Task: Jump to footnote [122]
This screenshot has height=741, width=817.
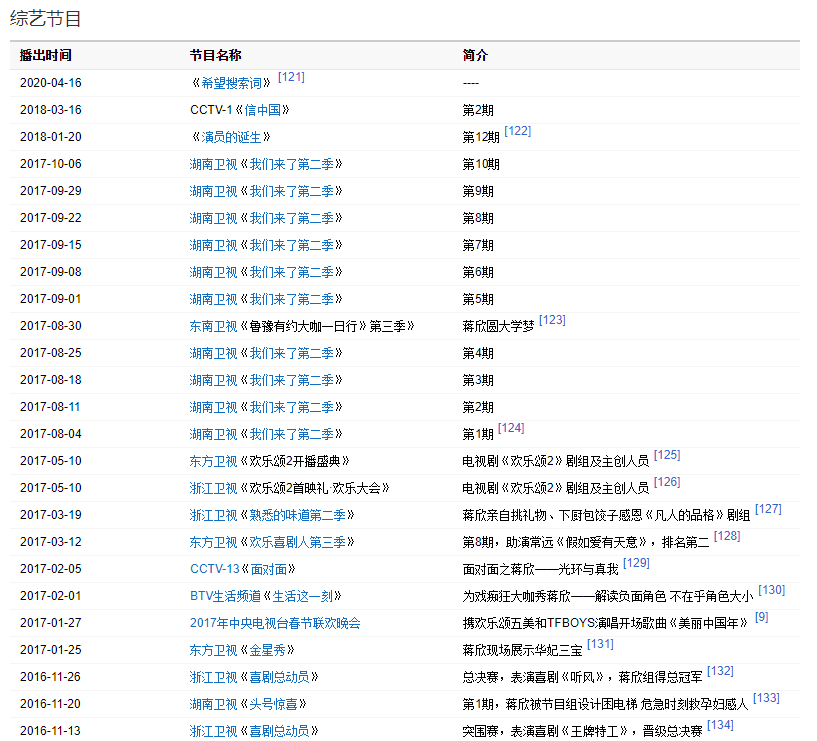Action: [518, 131]
